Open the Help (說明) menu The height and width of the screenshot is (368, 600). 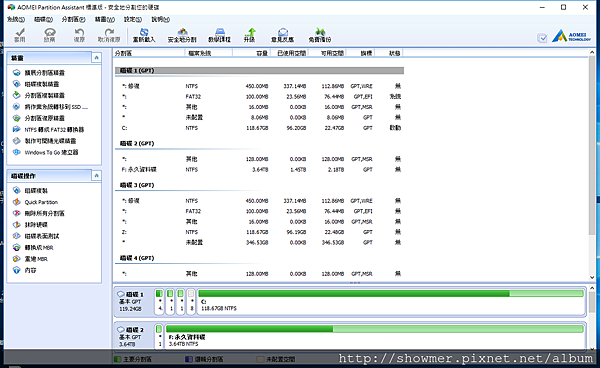(161, 19)
